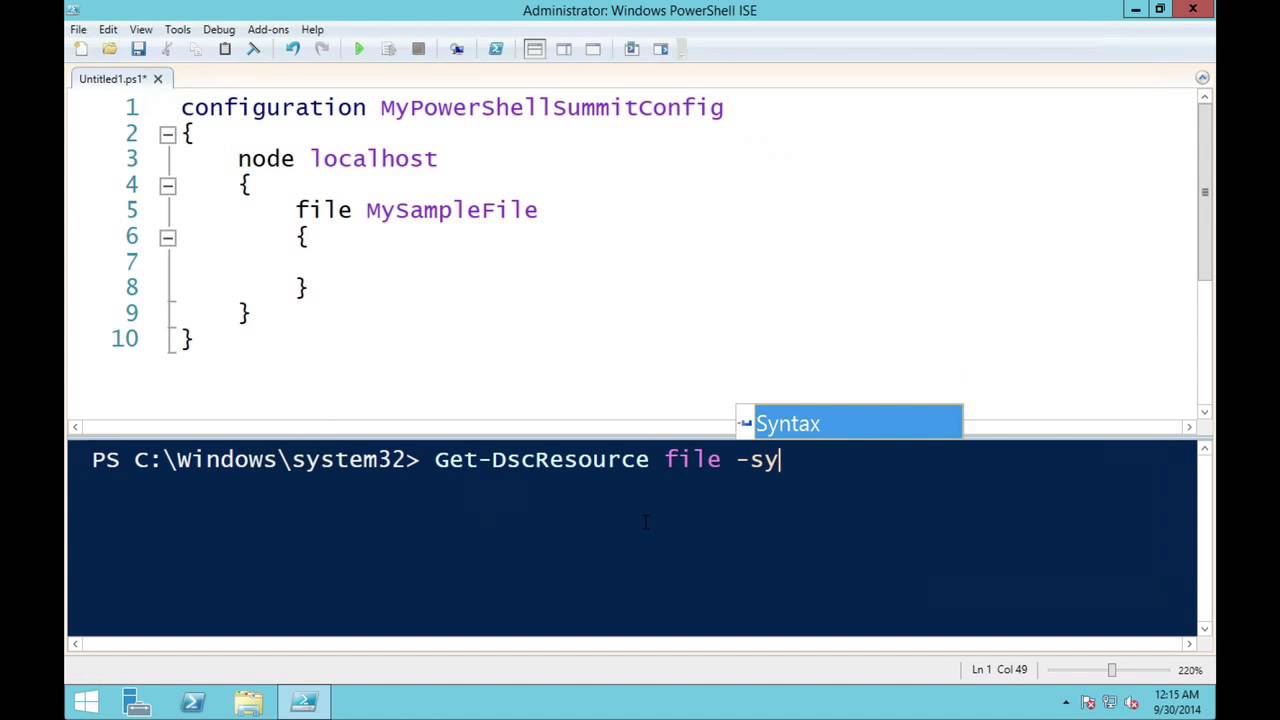Click console pane scrollbar down arrow
This screenshot has height=720, width=1280.
click(x=1205, y=628)
